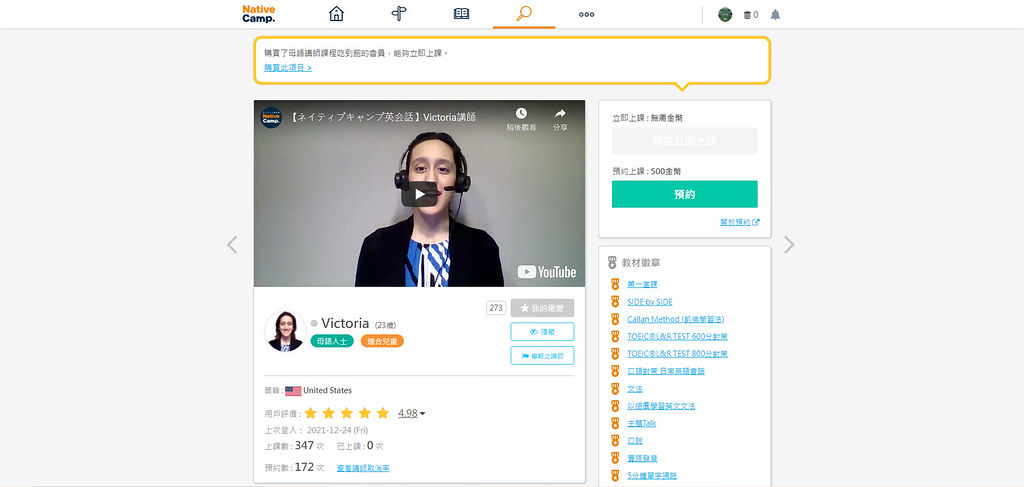Select the magnifier search tab

tap(524, 13)
